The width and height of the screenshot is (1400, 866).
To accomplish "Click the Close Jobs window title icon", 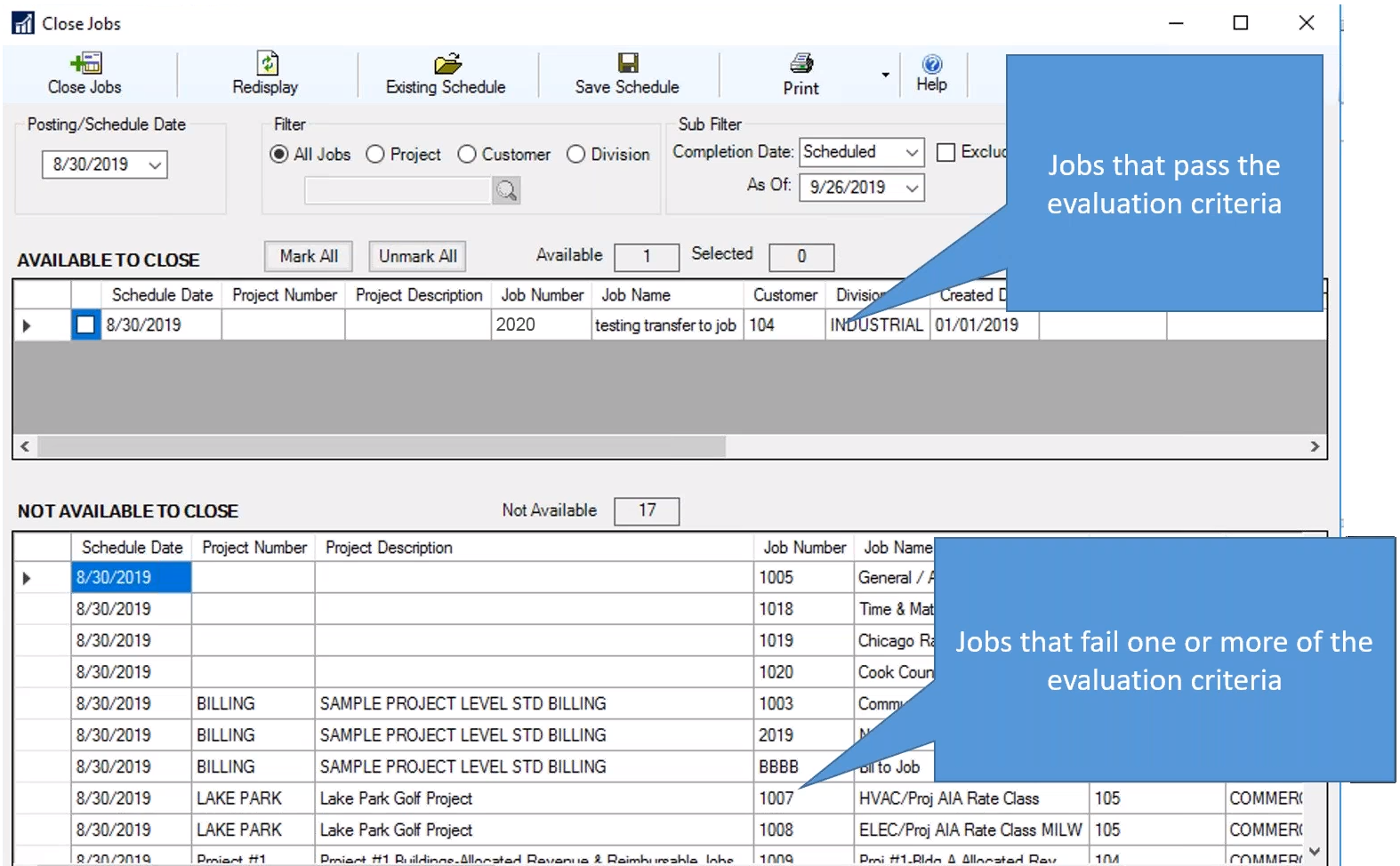I will point(23,23).
